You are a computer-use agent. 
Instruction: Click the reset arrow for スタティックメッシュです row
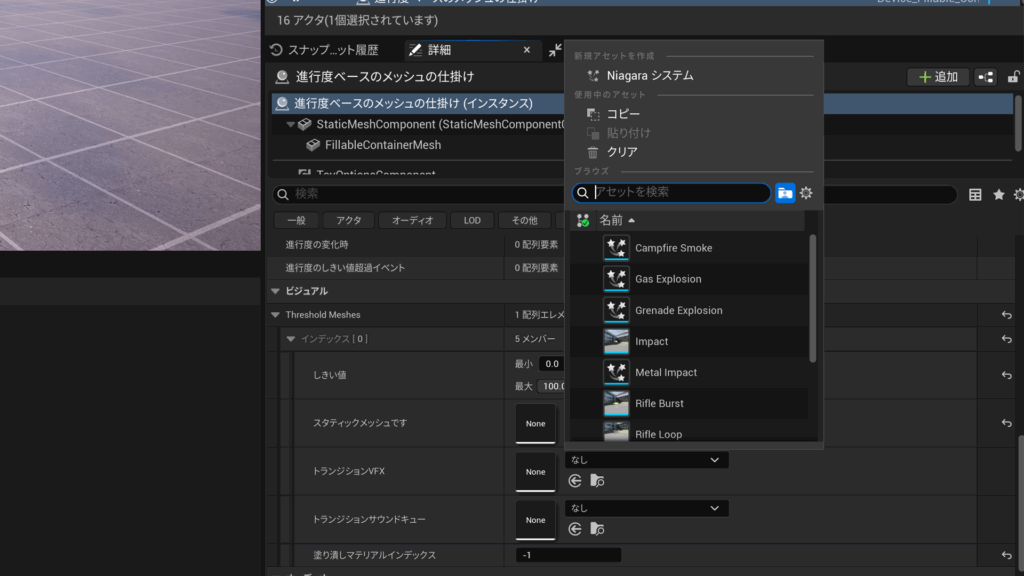pos(1006,423)
